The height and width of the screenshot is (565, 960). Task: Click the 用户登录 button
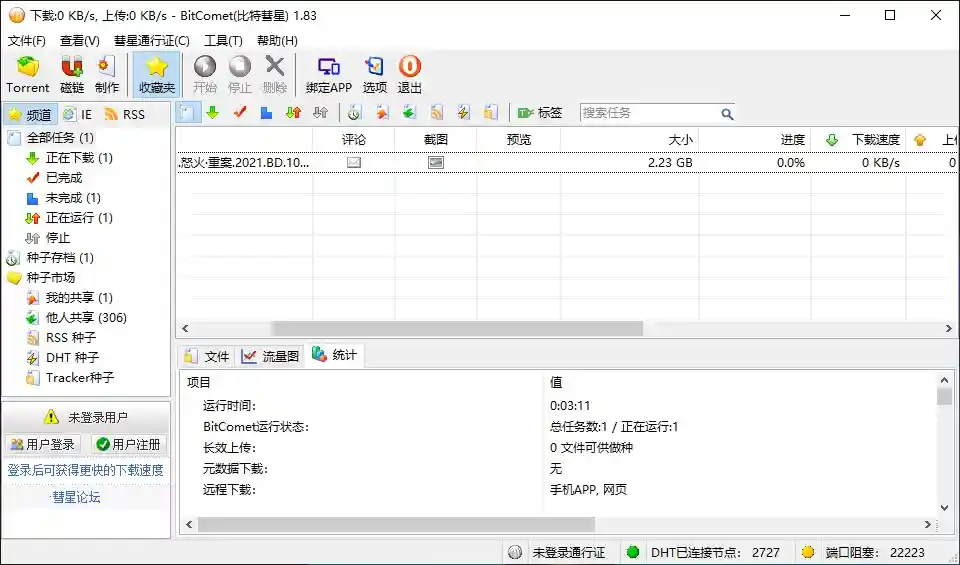tap(42, 444)
